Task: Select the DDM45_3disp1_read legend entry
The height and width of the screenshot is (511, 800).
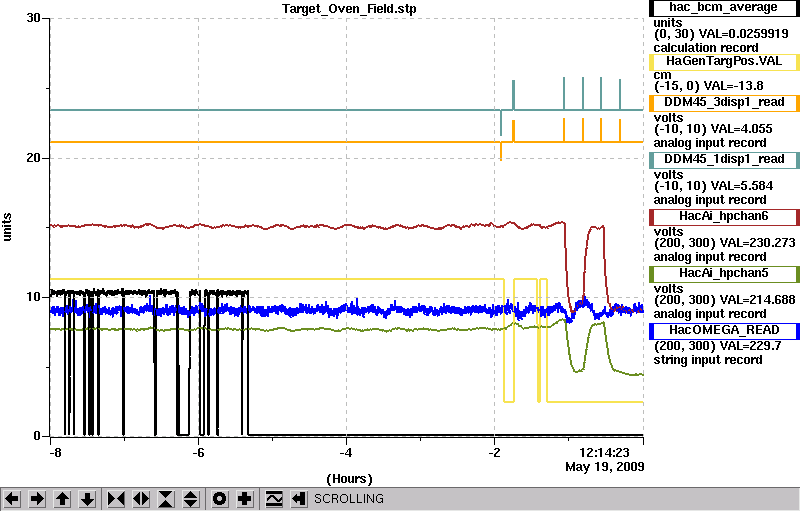Action: pos(723,103)
